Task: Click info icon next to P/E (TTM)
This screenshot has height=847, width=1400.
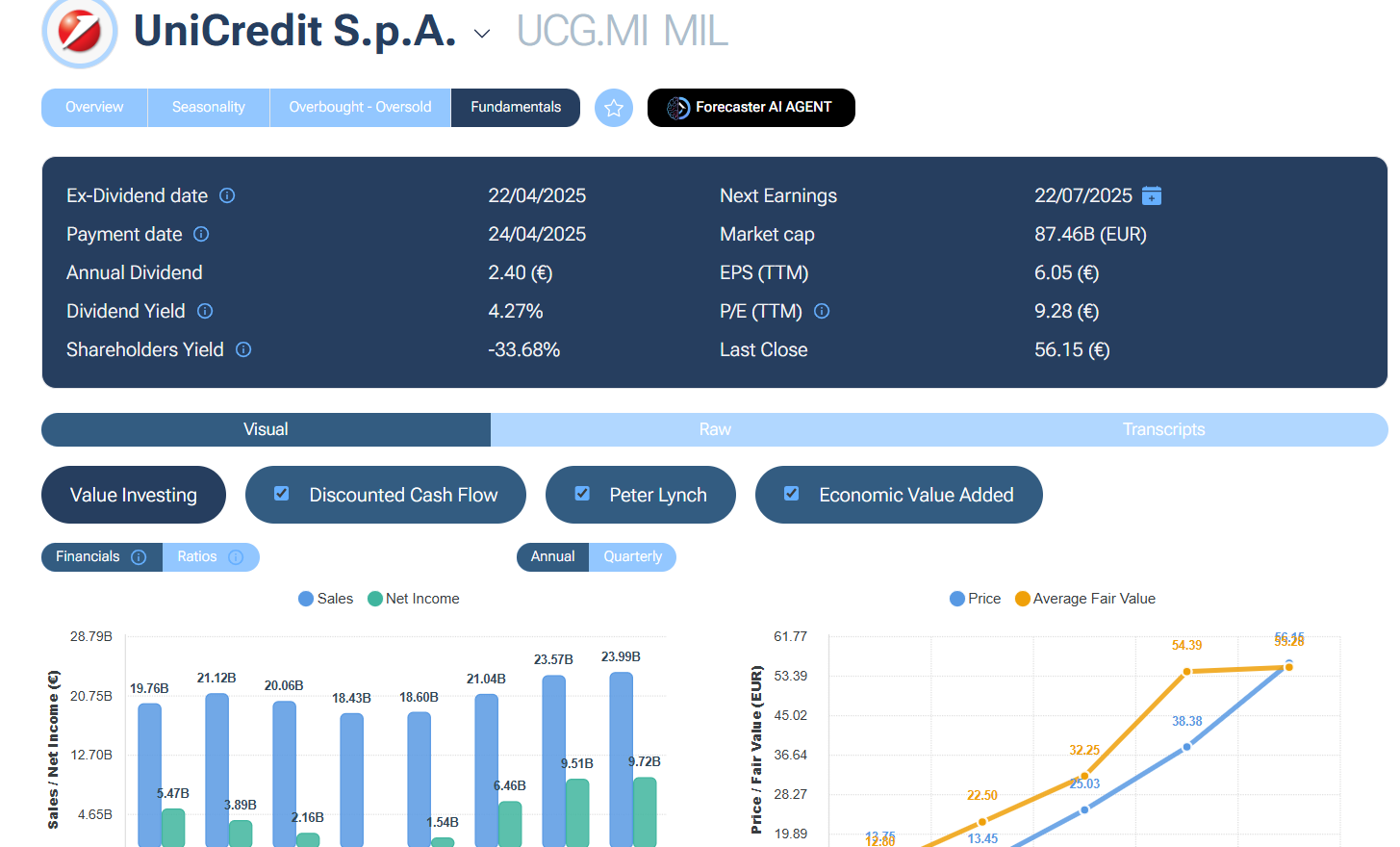Action: coord(822,311)
